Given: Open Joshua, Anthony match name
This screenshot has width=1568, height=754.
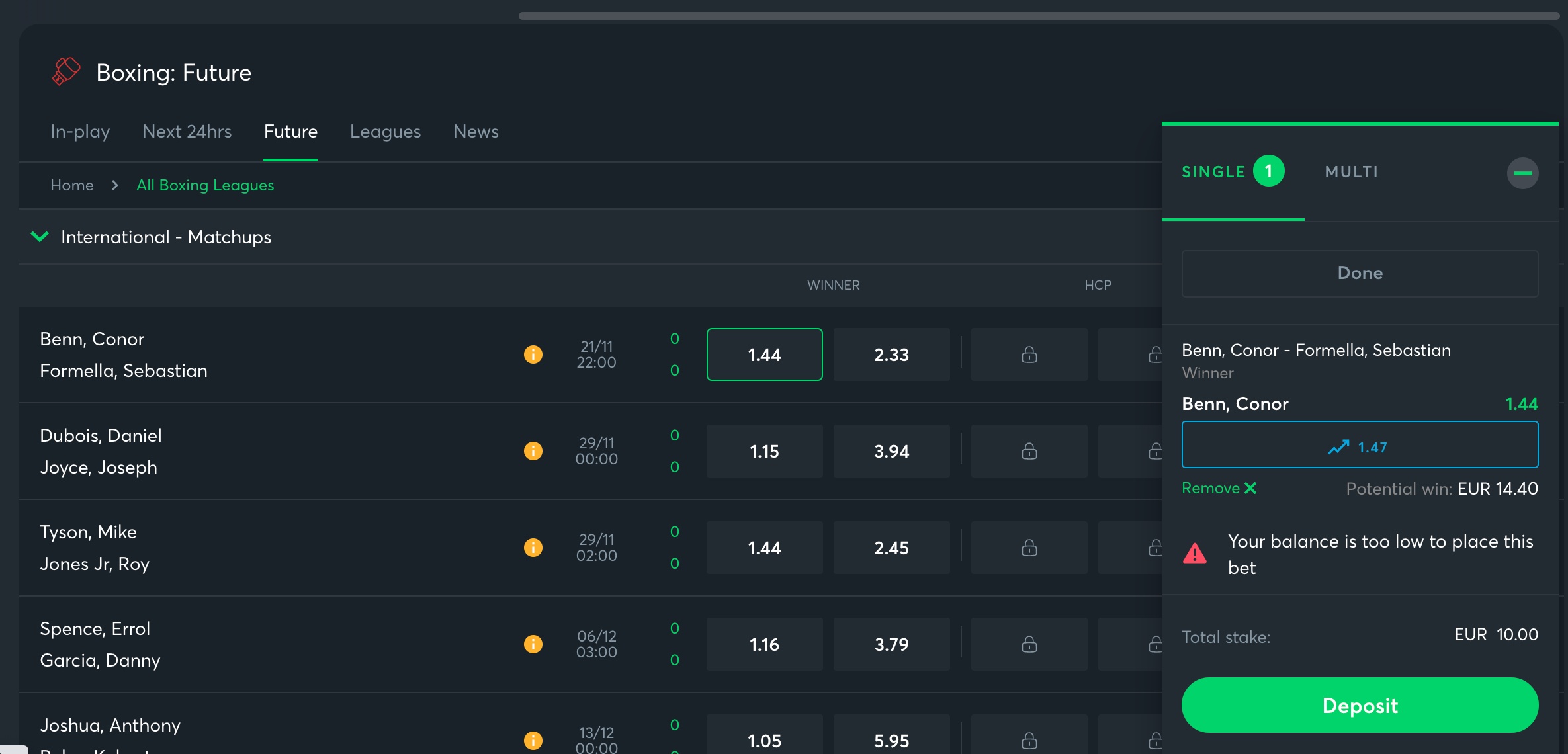Looking at the screenshot, I should click(x=110, y=725).
